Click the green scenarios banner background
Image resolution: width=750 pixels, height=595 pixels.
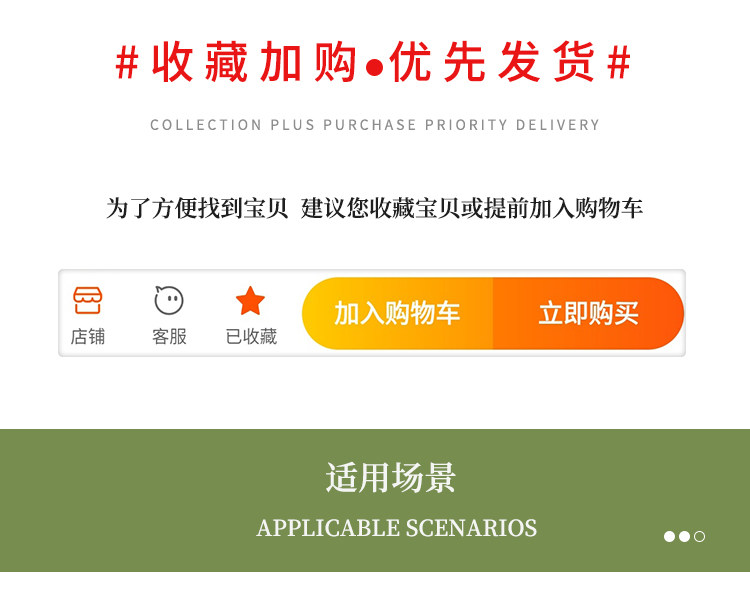pos(375,500)
